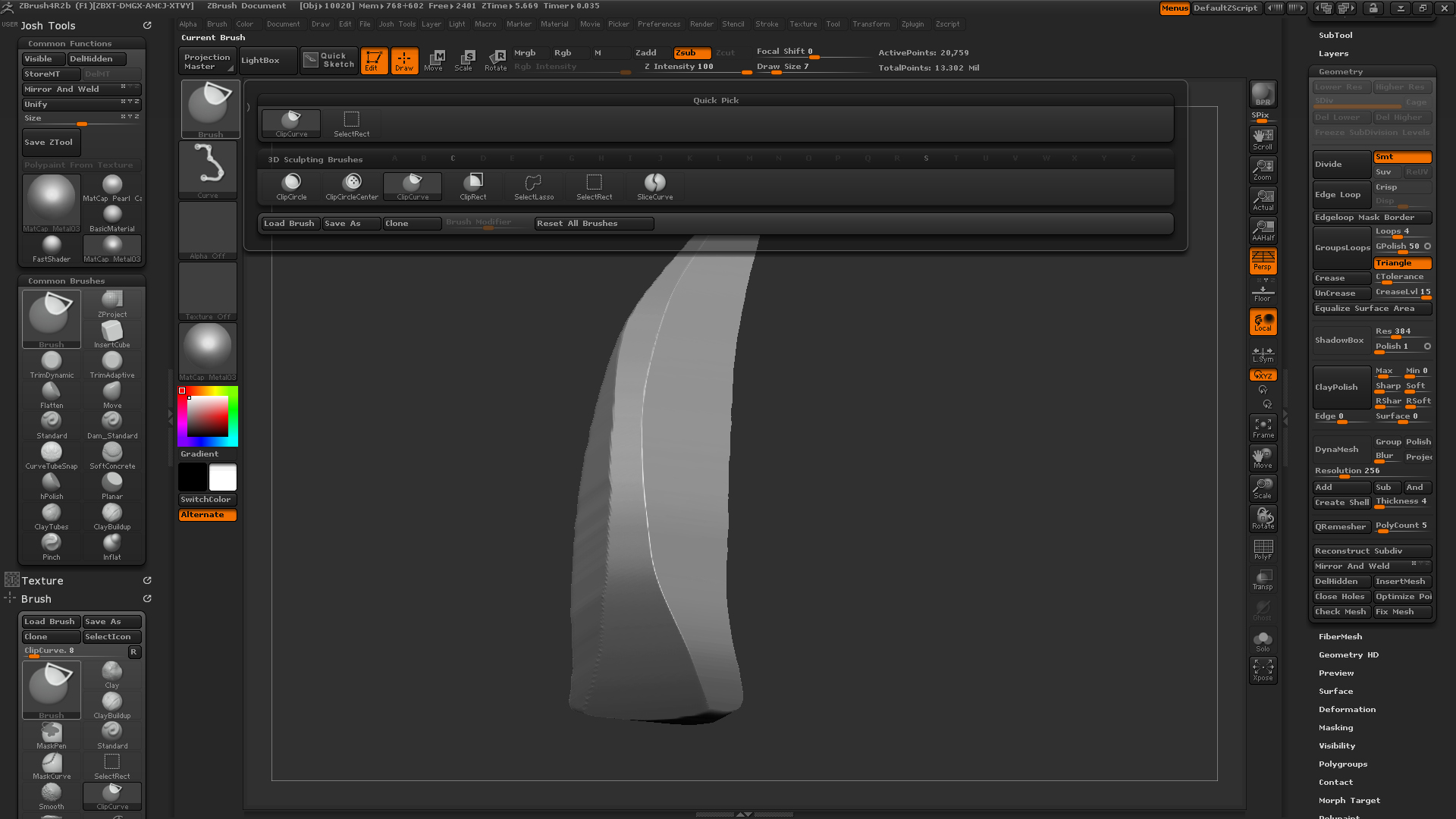Image resolution: width=1456 pixels, height=819 pixels.
Task: Select SelectRect in 3D Sculpting Brushes
Action: pos(594,187)
